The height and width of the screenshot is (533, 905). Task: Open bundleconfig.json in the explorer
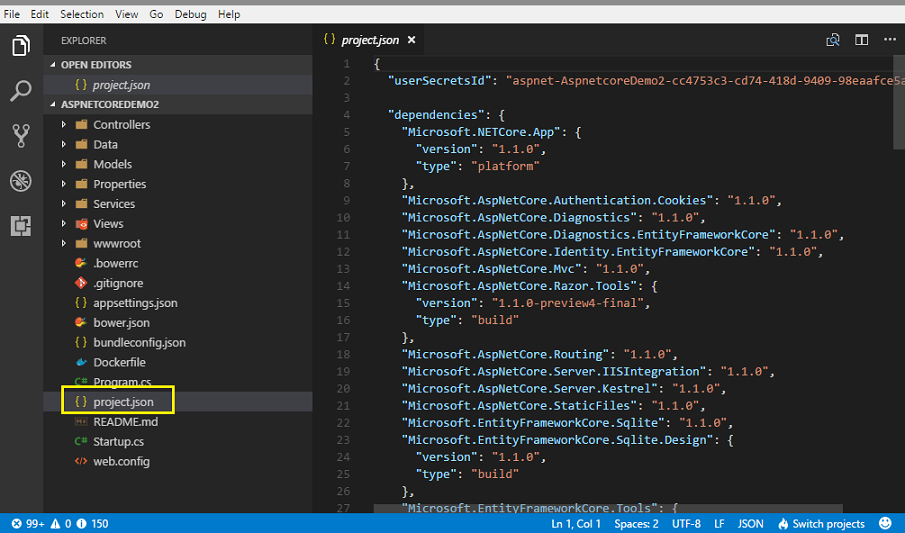pos(139,342)
